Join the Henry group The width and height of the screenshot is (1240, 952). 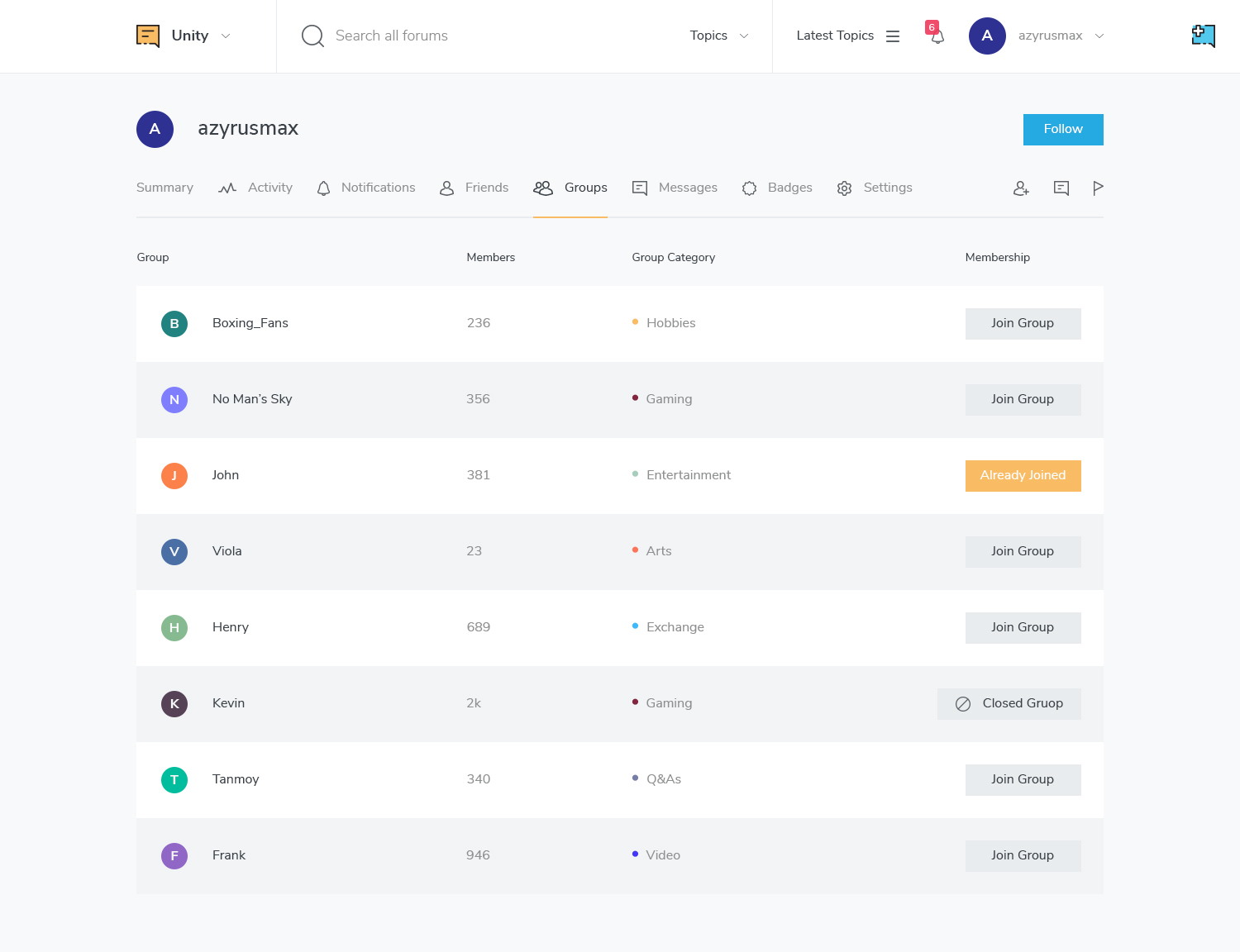pyautogui.click(x=1023, y=628)
